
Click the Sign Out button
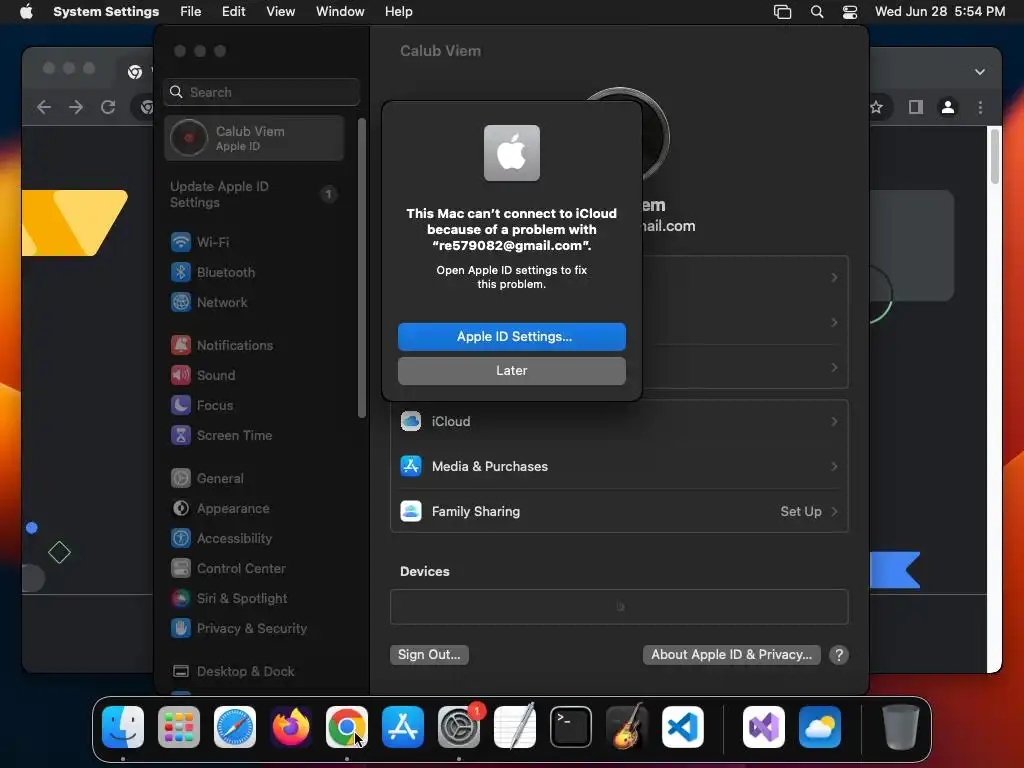(429, 655)
